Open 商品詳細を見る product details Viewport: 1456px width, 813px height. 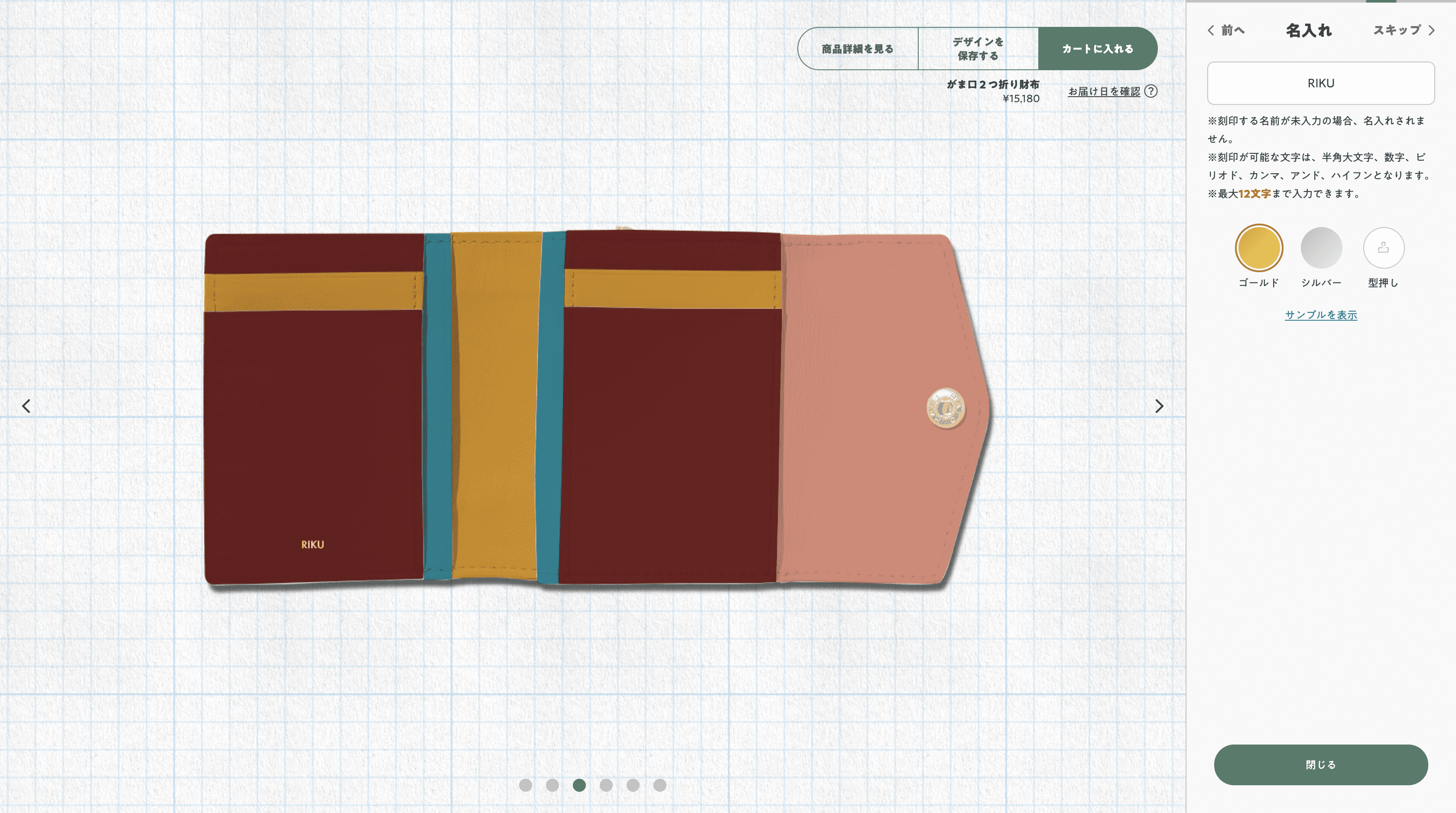click(x=858, y=49)
